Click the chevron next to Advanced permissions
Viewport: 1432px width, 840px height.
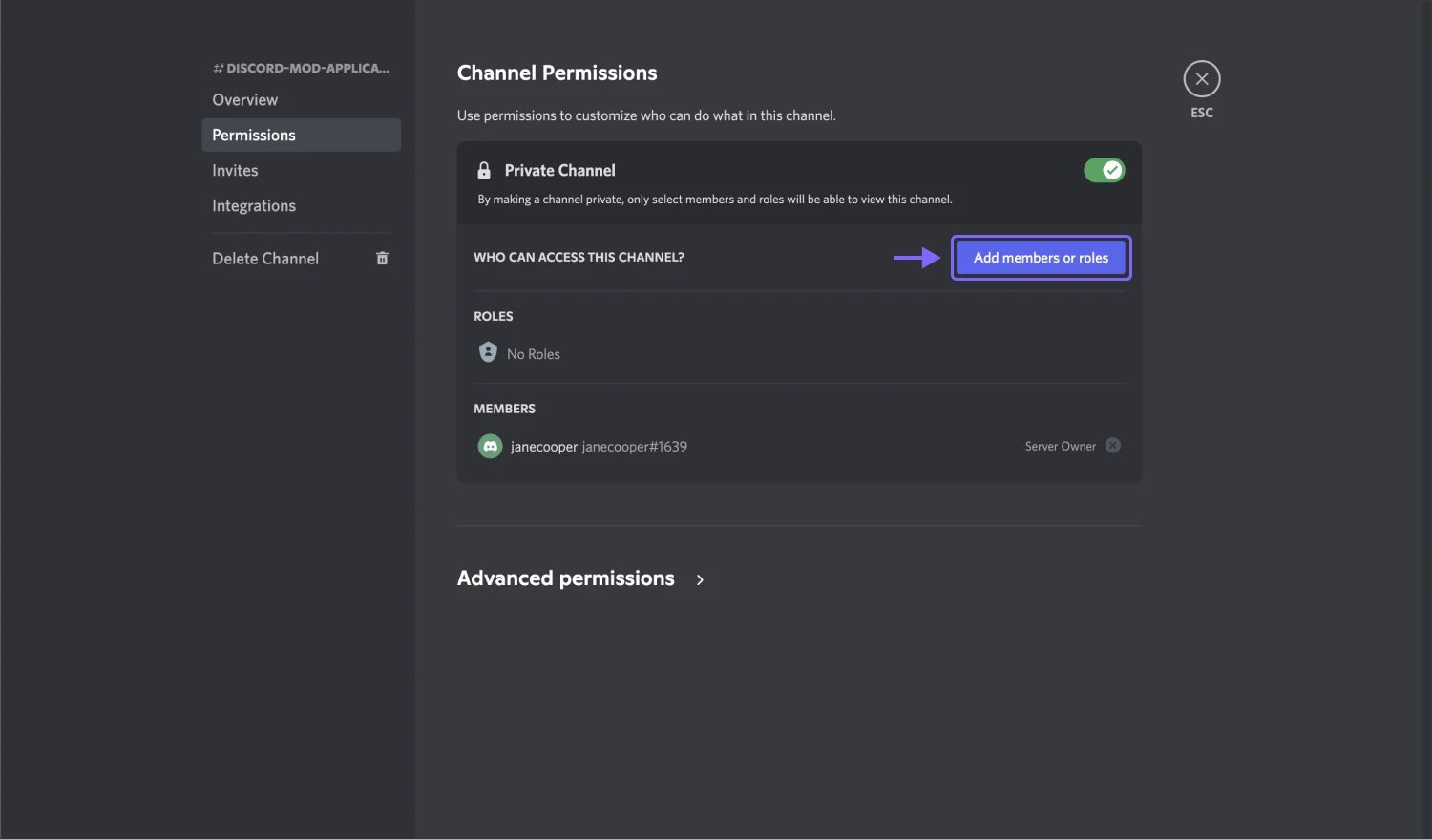point(700,579)
